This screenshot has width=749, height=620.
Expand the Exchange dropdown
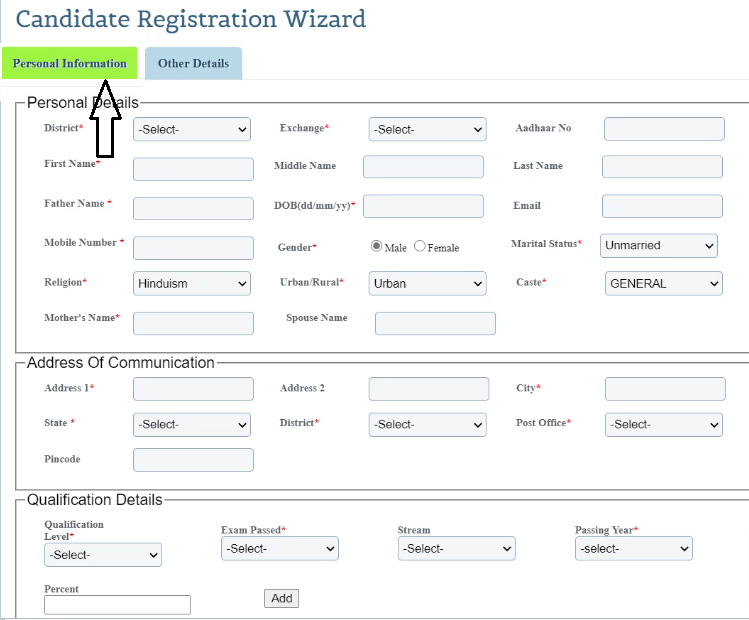(x=428, y=129)
